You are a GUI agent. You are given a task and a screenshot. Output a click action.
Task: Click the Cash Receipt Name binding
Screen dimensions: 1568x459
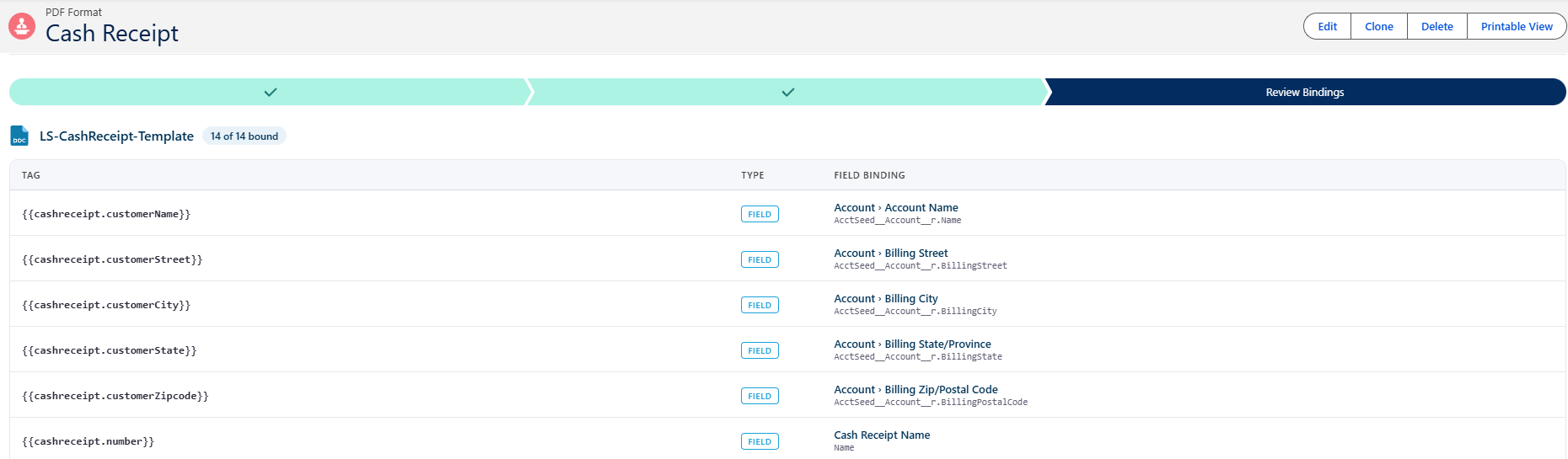point(882,435)
